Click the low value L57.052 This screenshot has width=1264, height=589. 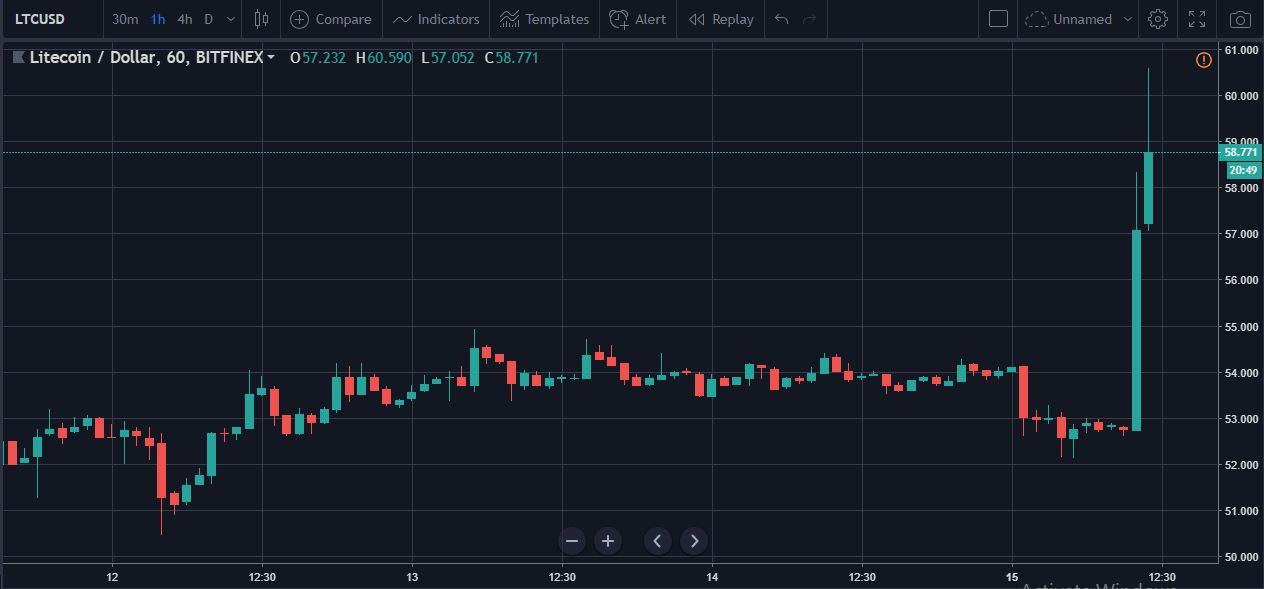448,58
